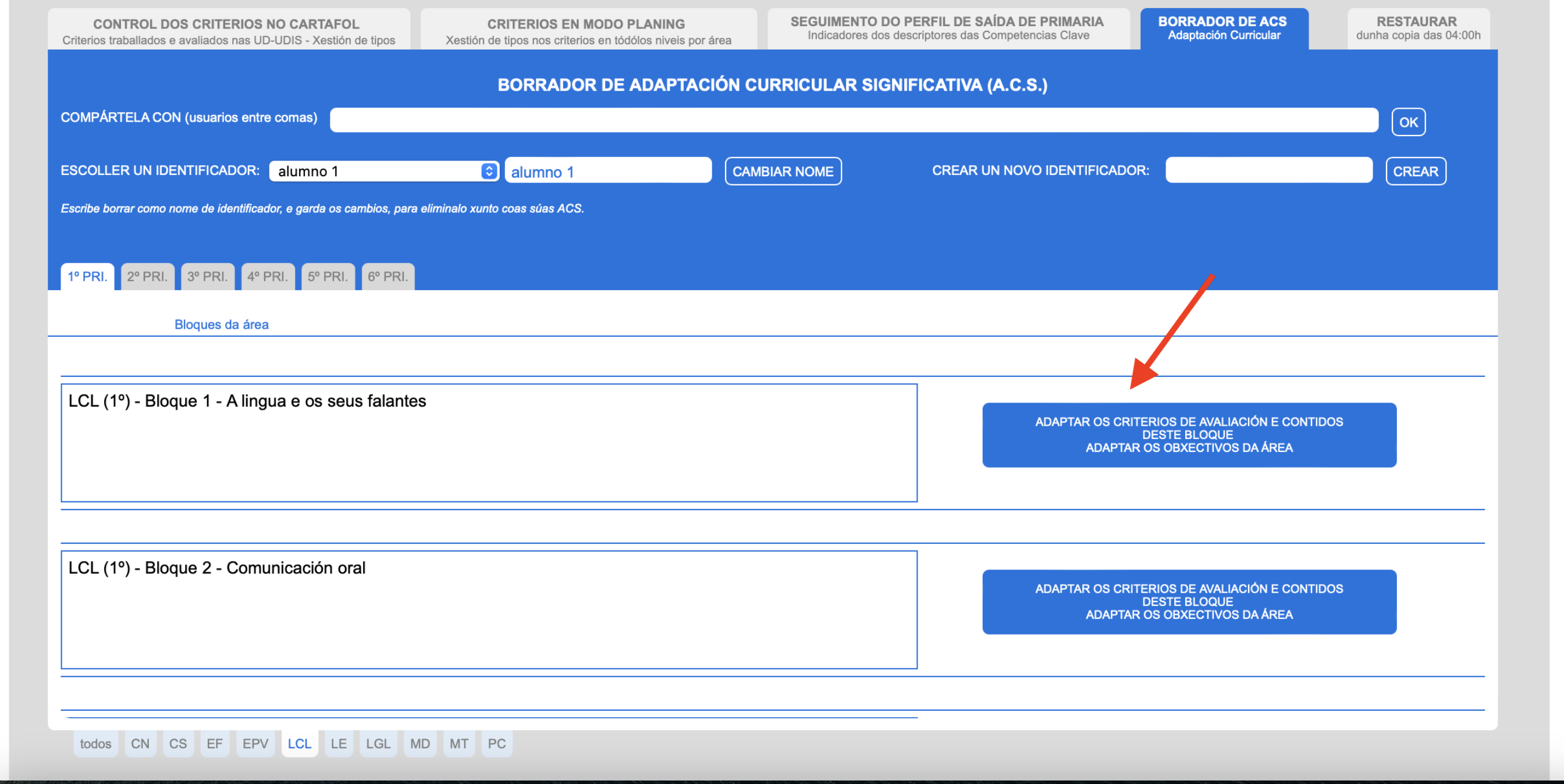
Task: Click adapt criteria button for Bloque 2
Action: tap(1188, 601)
